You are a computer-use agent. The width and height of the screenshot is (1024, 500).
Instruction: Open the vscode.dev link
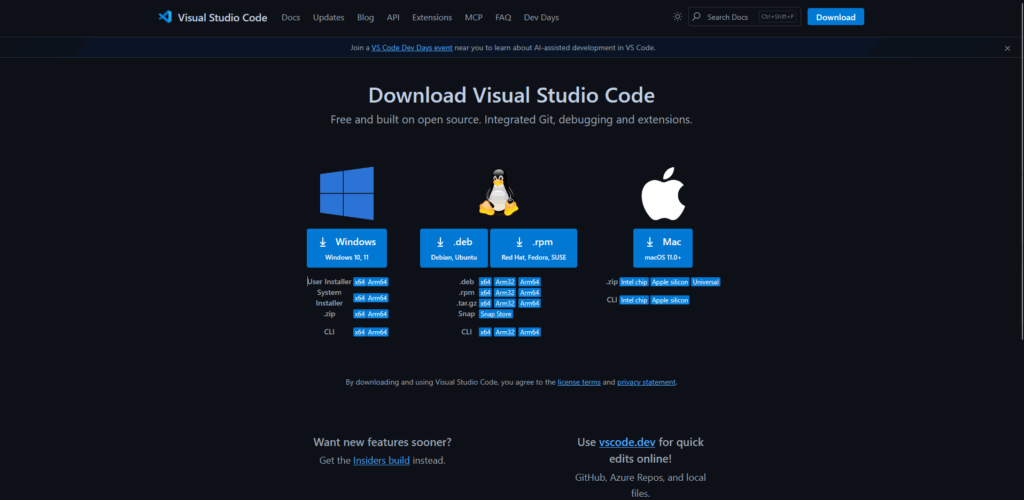tap(627, 443)
